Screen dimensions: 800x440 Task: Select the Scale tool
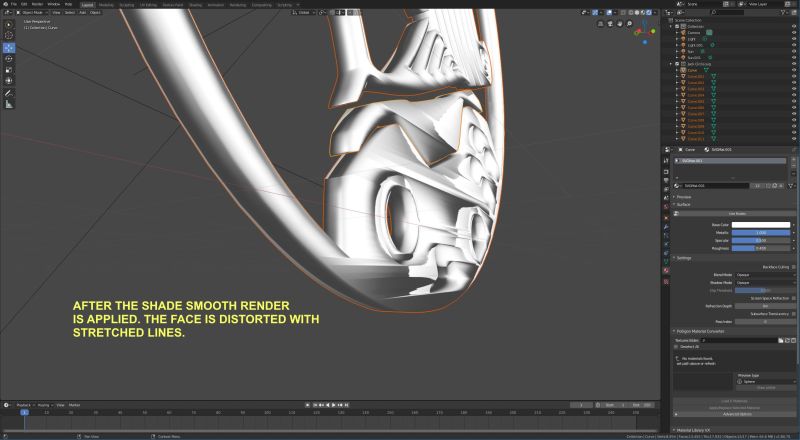pos(9,69)
